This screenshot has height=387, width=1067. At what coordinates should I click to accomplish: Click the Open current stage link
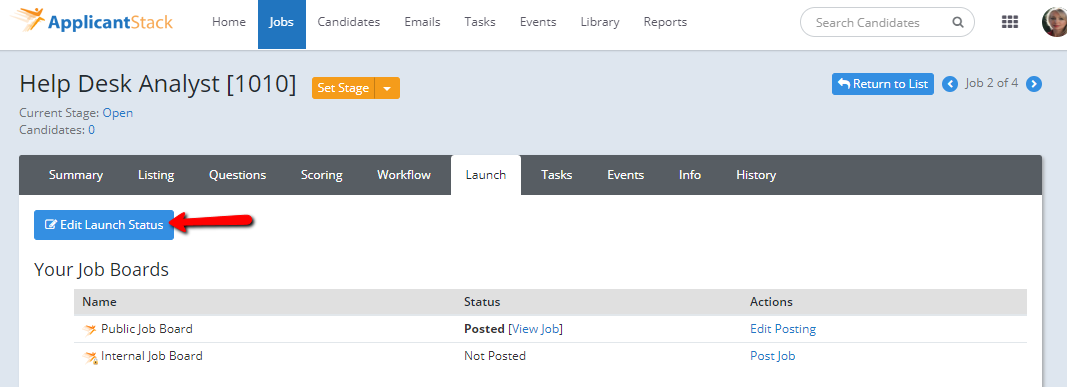click(118, 113)
